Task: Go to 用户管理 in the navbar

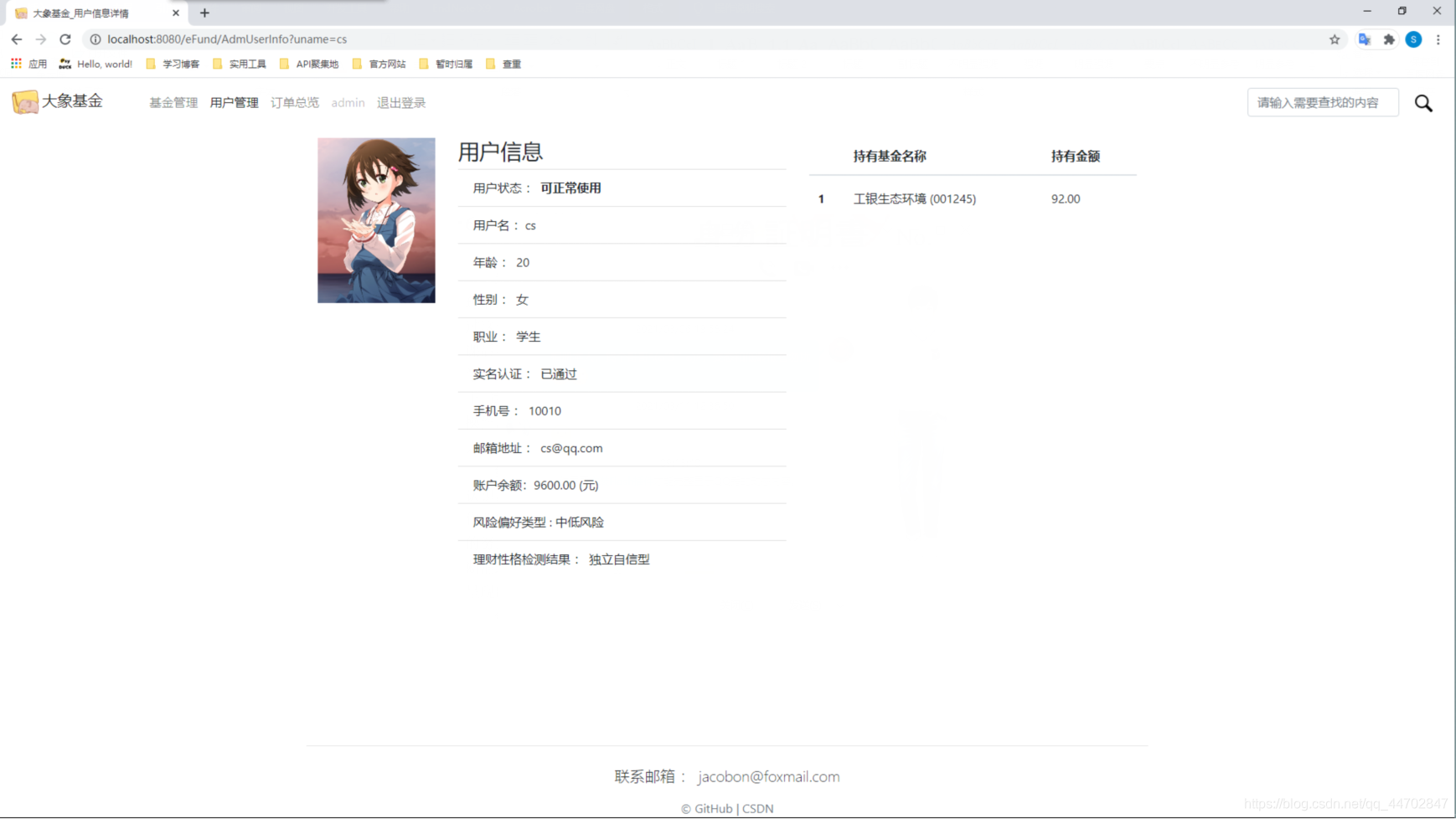Action: click(234, 102)
